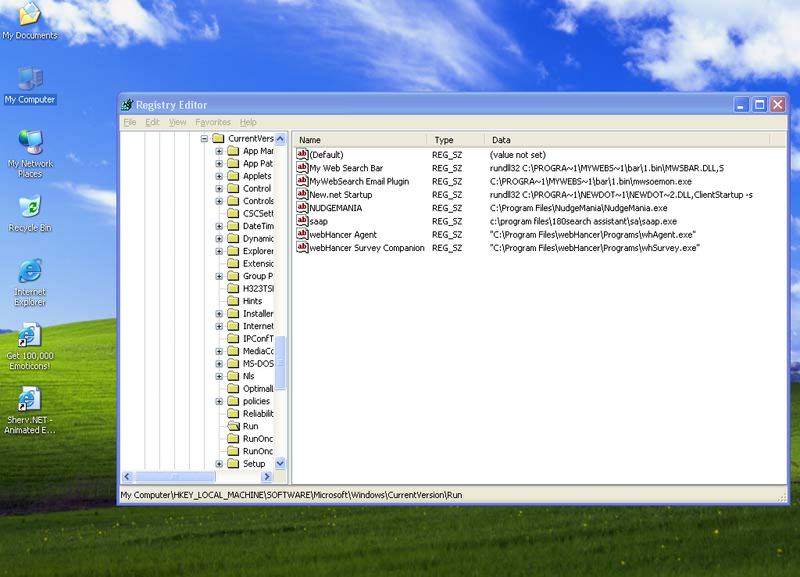Open the My Documents desktop icon

tap(30, 20)
